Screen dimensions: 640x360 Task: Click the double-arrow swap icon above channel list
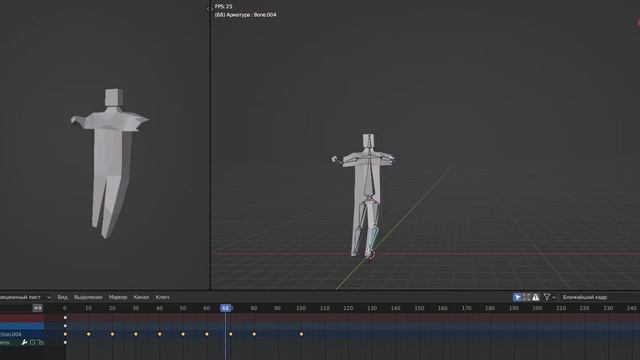pyautogui.click(x=38, y=308)
